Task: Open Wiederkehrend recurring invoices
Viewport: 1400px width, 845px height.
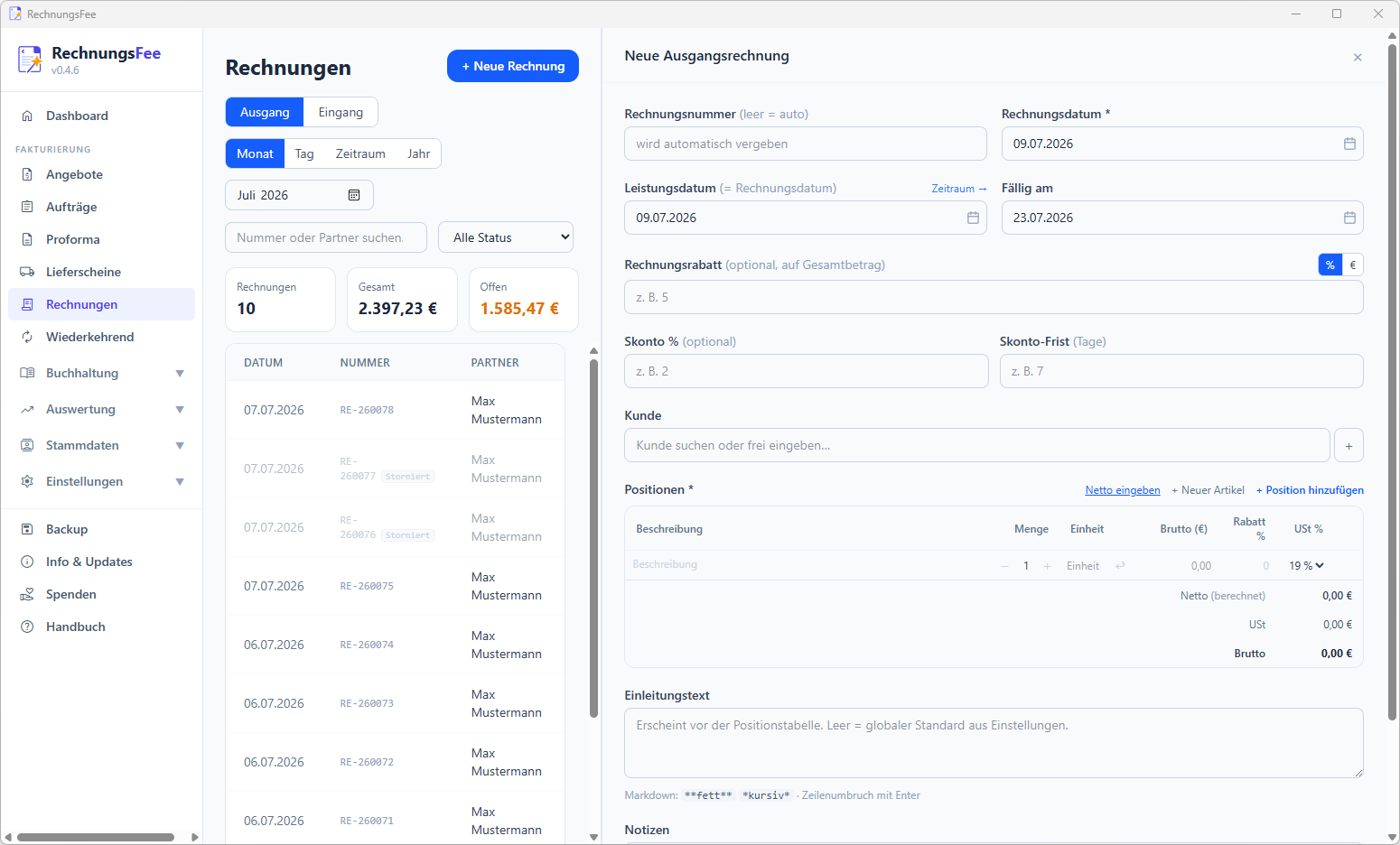Action: (101, 337)
